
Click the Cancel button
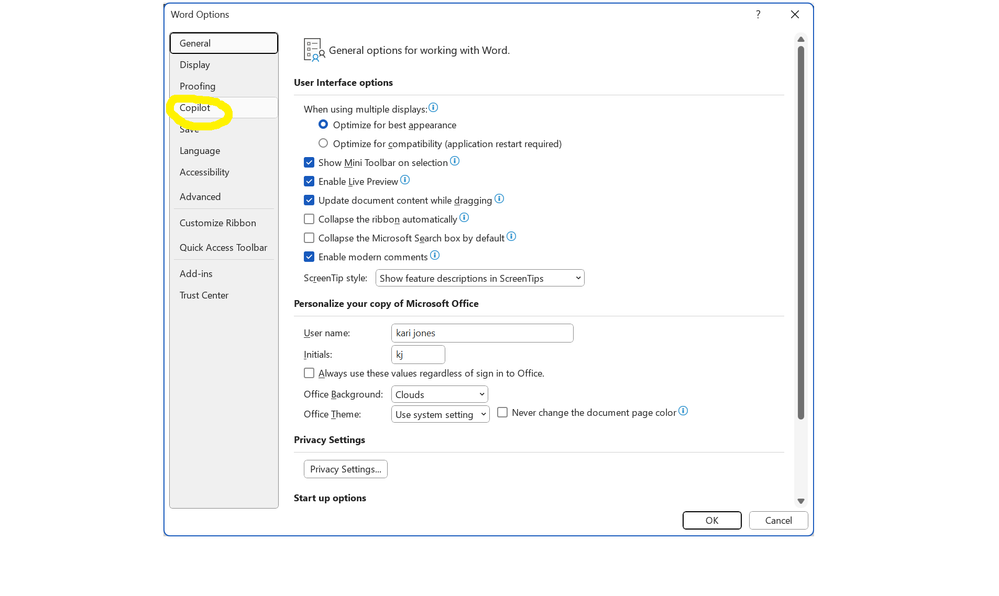(x=779, y=520)
